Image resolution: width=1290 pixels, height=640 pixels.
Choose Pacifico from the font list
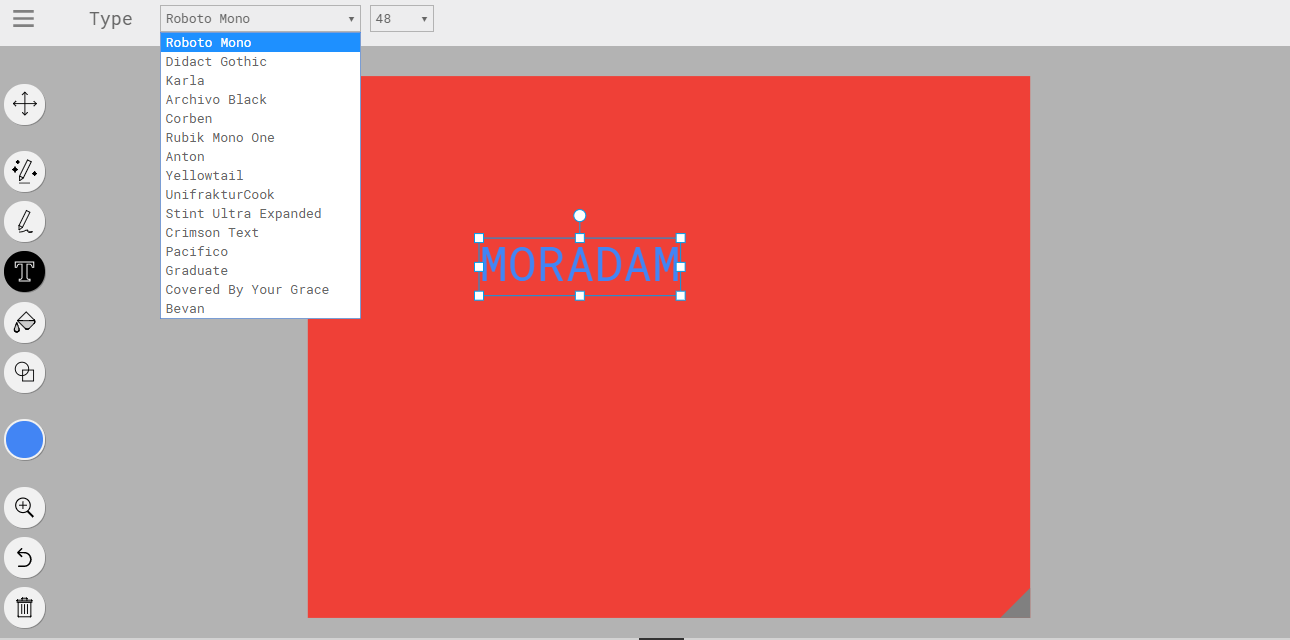pos(197,252)
